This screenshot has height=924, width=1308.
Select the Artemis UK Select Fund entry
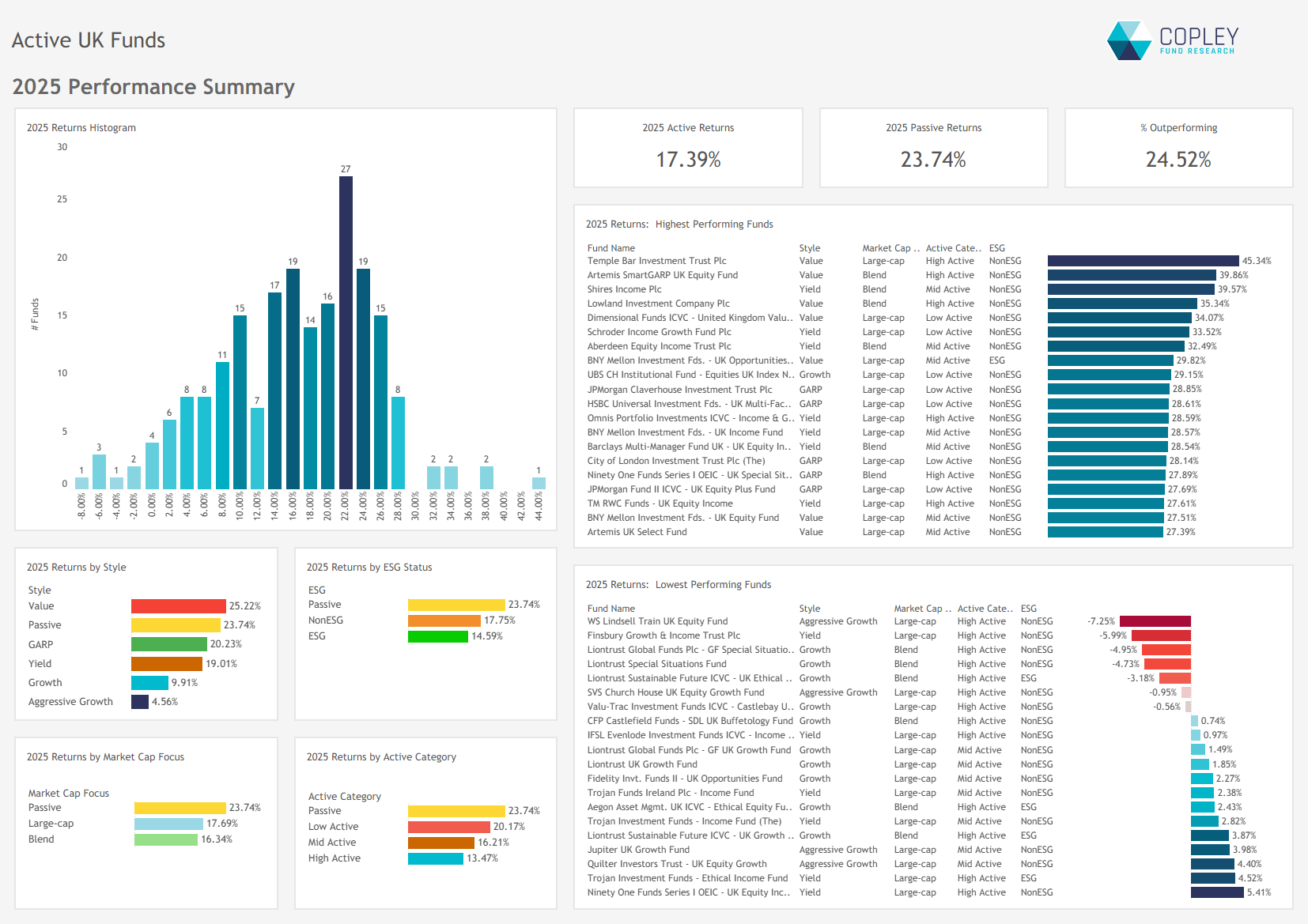pyautogui.click(x=637, y=532)
